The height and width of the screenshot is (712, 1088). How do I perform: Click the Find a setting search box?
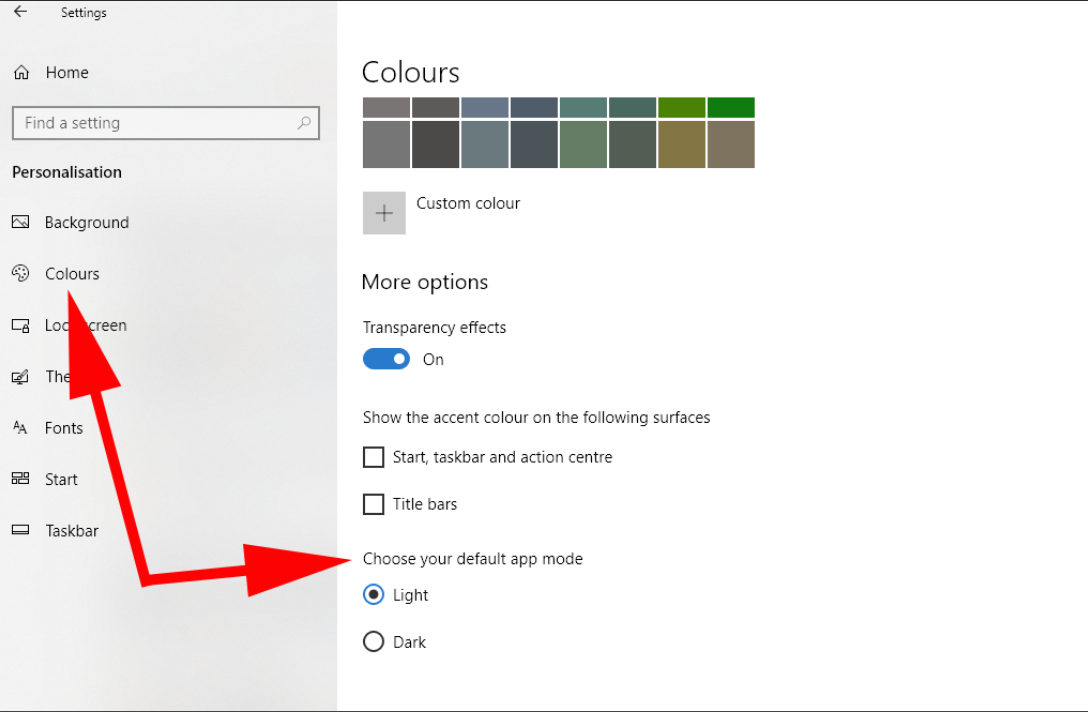(155, 123)
